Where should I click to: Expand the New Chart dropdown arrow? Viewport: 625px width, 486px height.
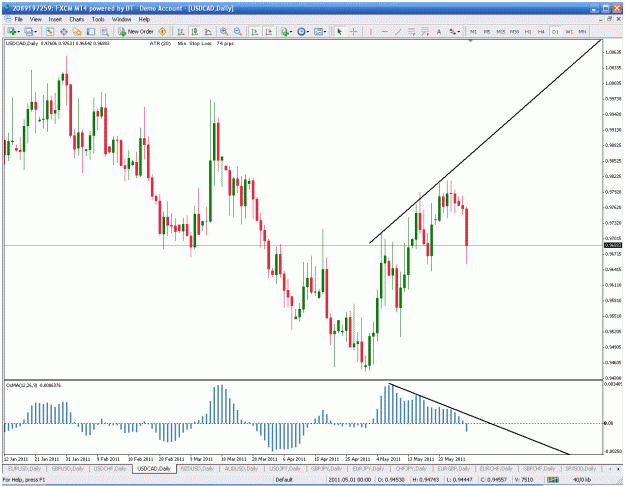pyautogui.click(x=18, y=32)
